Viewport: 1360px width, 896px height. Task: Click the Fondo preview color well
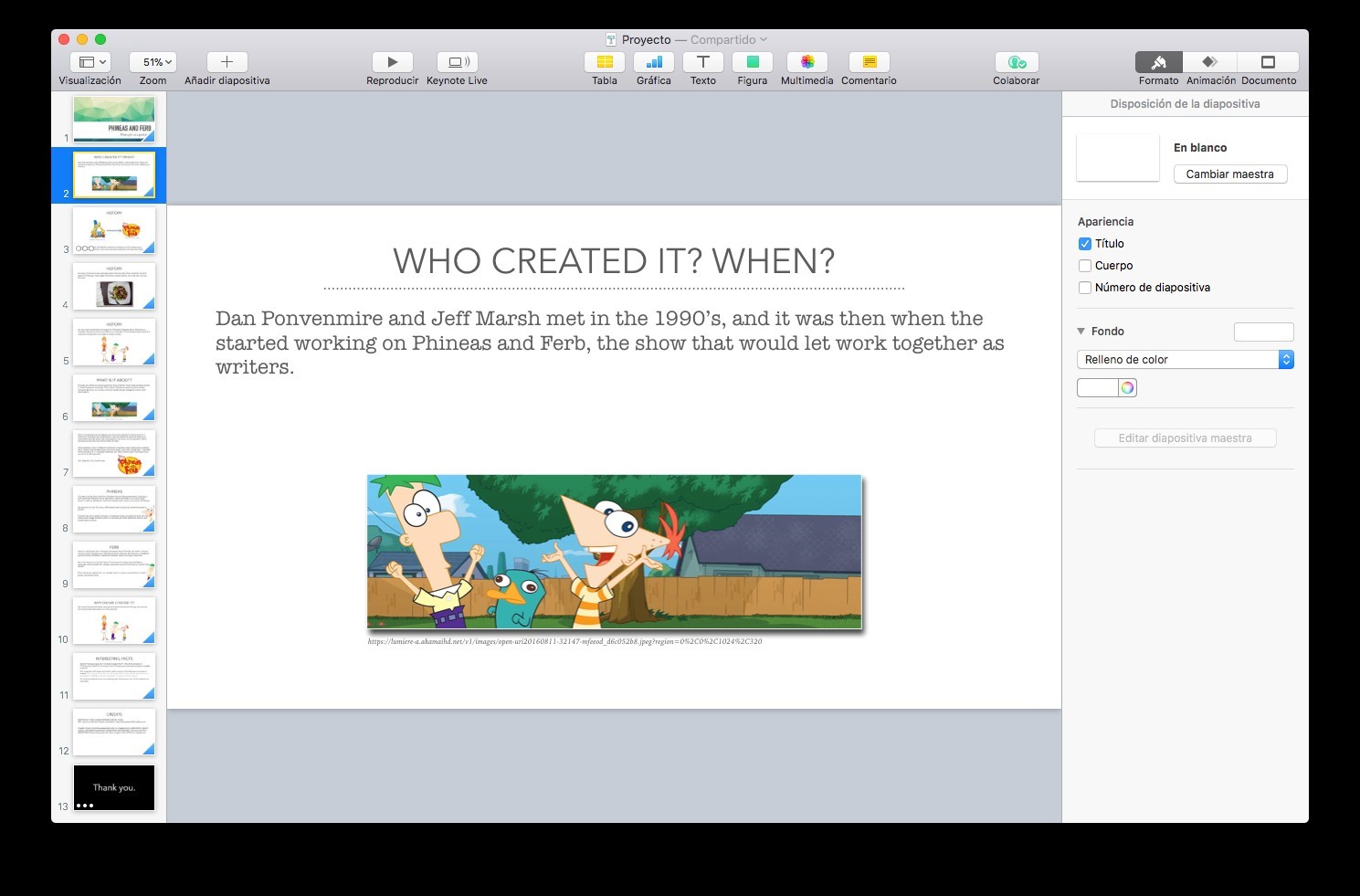tap(1264, 332)
